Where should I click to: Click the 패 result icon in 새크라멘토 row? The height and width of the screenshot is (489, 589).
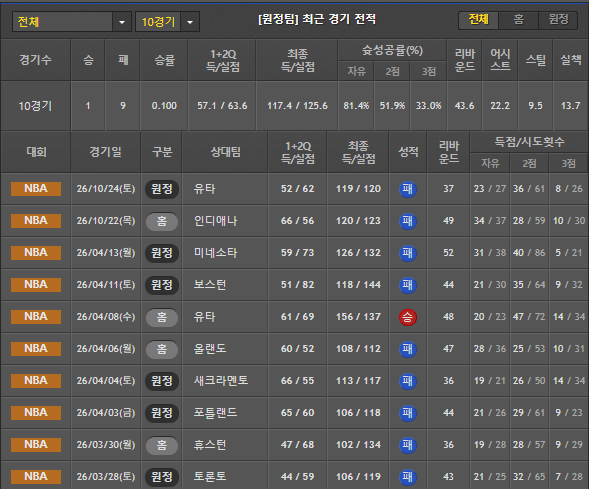tap(408, 381)
